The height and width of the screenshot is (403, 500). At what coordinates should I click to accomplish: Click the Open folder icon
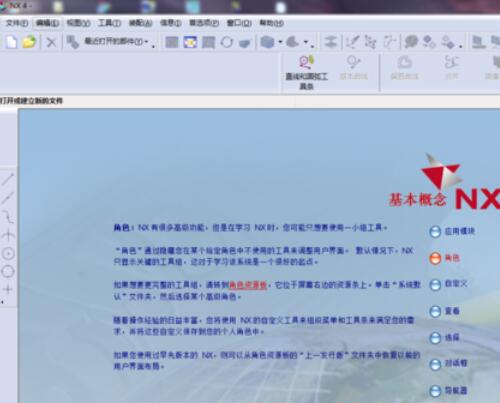tap(29, 42)
